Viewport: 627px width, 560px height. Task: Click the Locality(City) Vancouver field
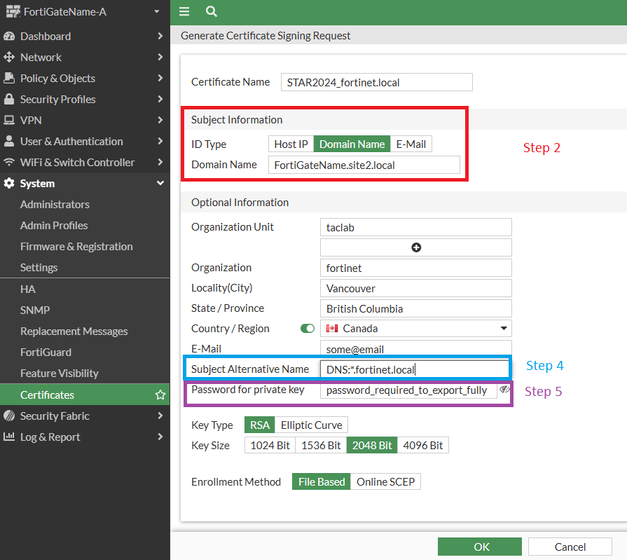click(x=416, y=288)
